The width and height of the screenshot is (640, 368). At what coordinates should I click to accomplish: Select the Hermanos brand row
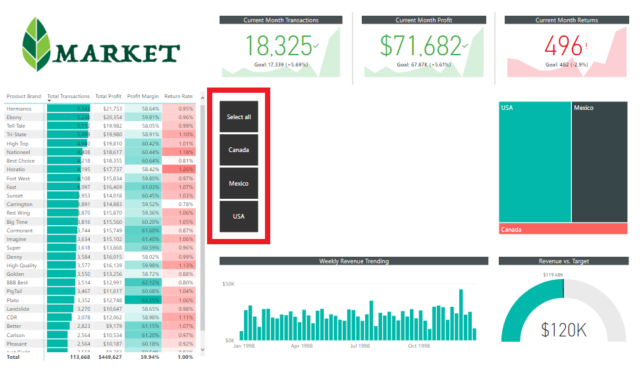100,109
